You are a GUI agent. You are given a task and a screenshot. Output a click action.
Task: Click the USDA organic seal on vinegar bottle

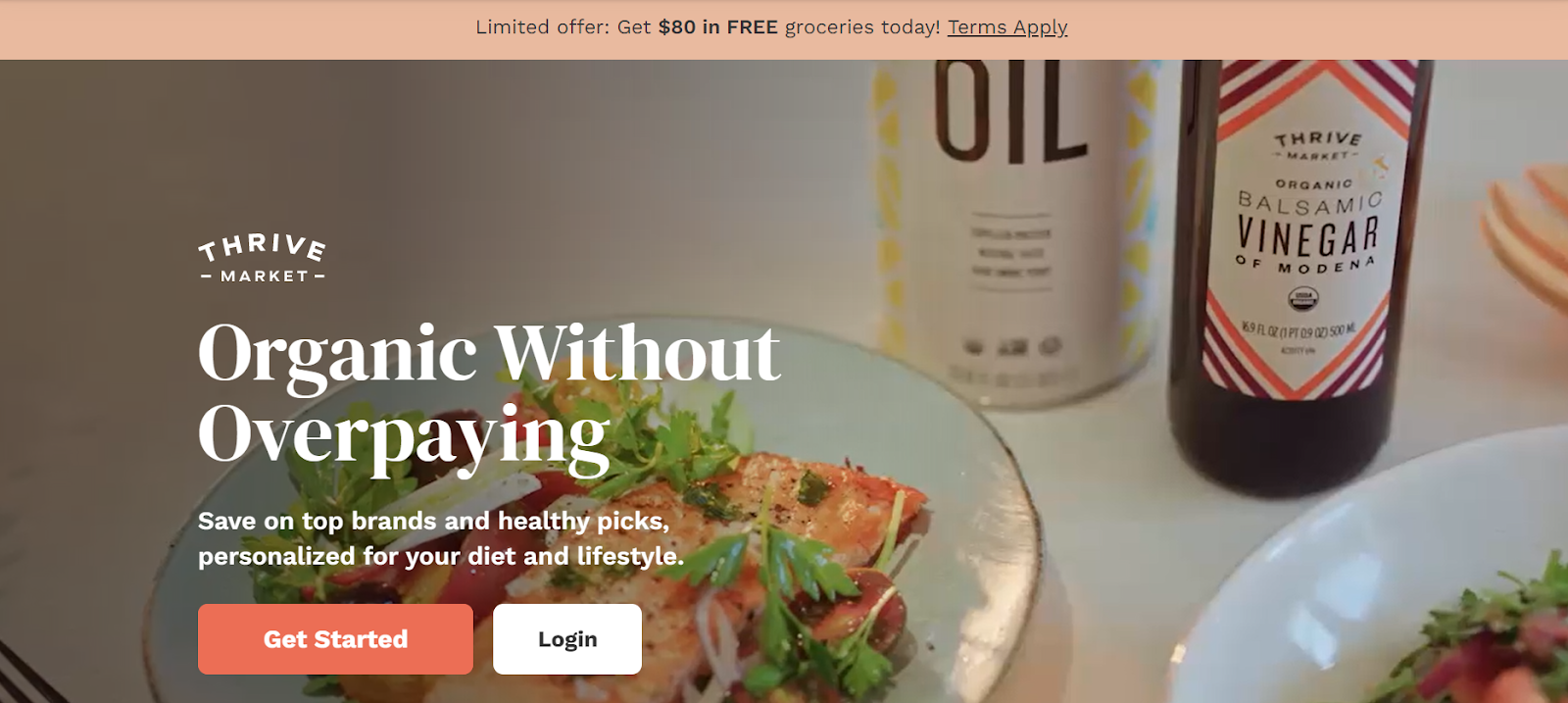point(1302,296)
